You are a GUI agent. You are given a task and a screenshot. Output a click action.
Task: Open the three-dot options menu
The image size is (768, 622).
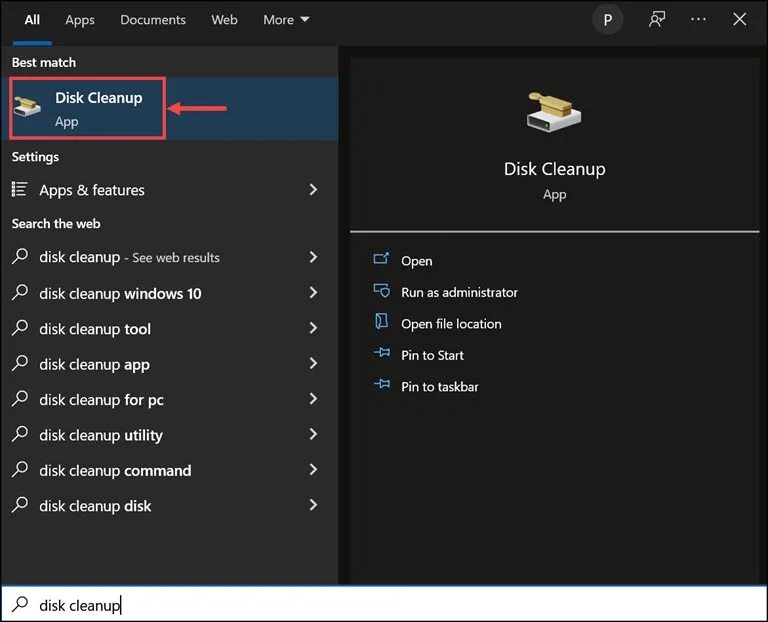tap(698, 20)
